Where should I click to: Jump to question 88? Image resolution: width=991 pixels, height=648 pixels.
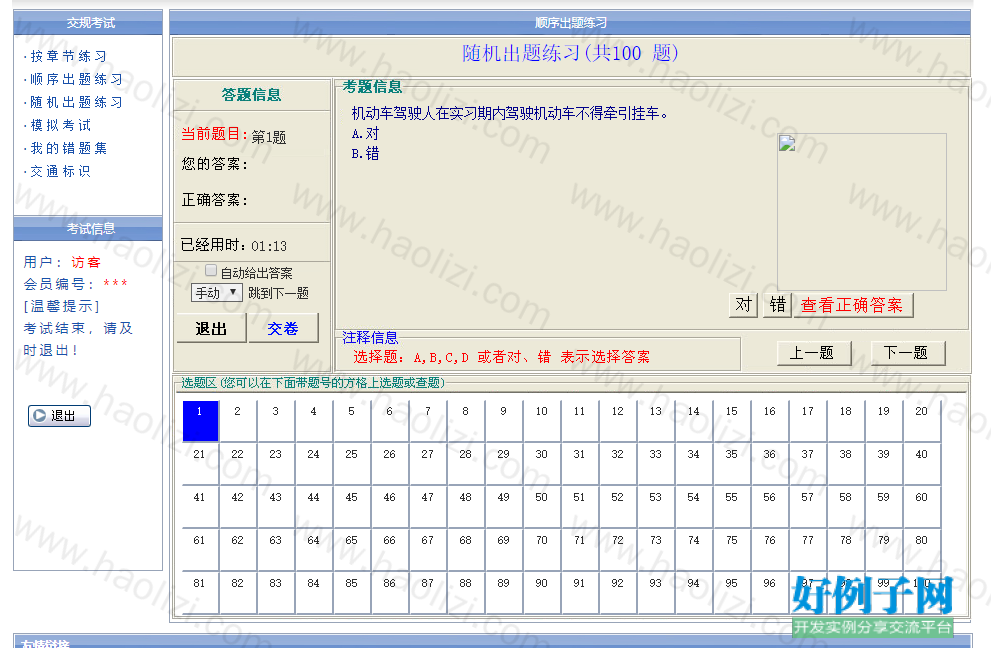466,592
